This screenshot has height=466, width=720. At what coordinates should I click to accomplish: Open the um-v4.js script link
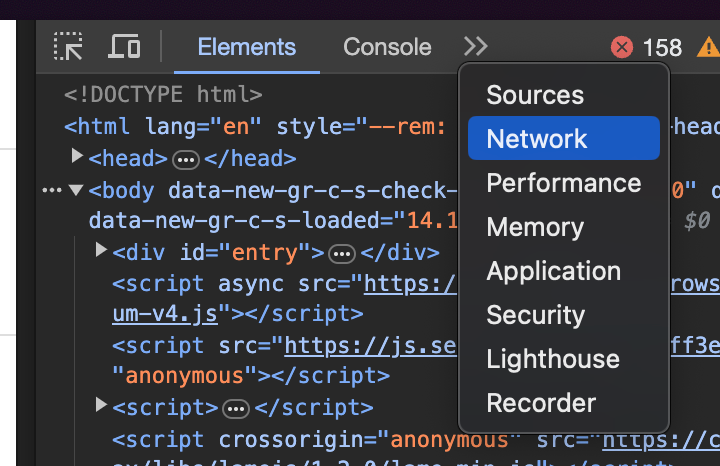click(165, 314)
